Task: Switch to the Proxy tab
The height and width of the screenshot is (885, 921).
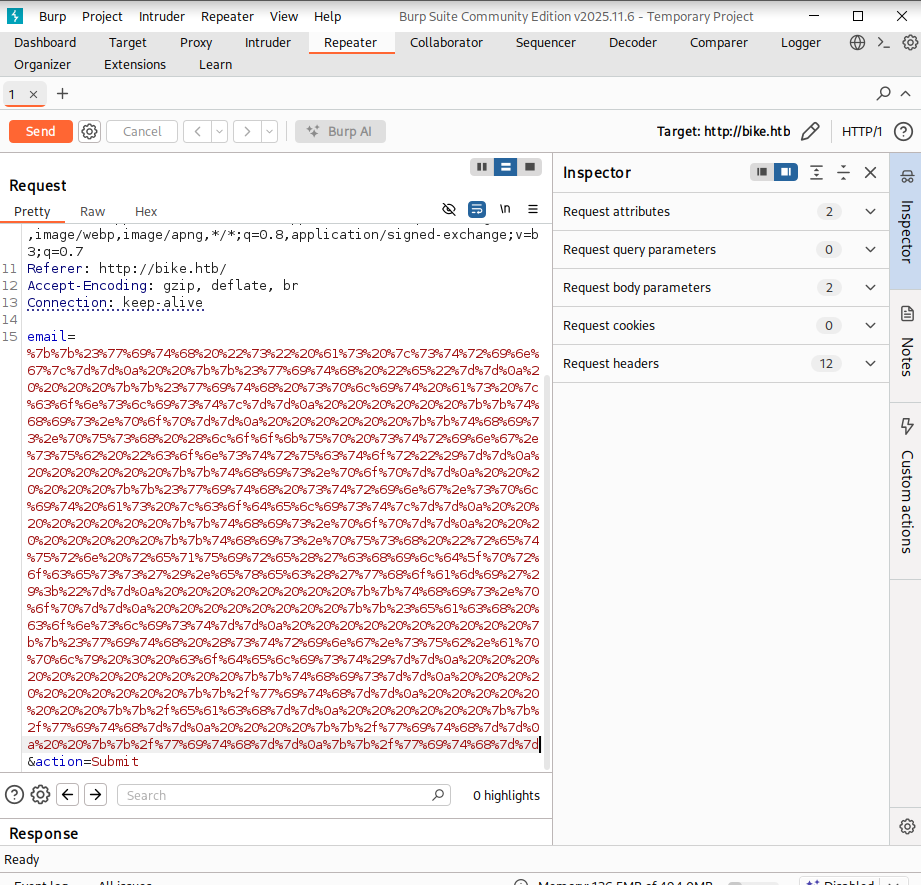Action: (196, 43)
